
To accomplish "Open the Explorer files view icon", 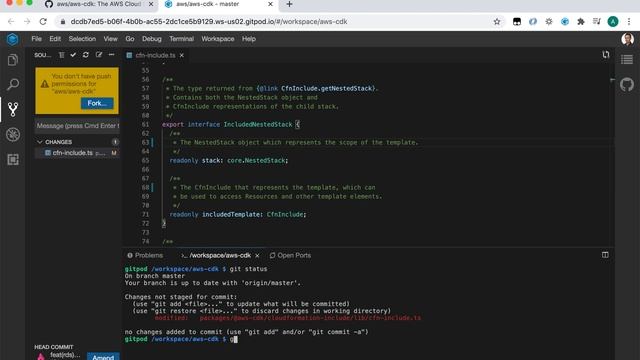I will tap(13, 60).
